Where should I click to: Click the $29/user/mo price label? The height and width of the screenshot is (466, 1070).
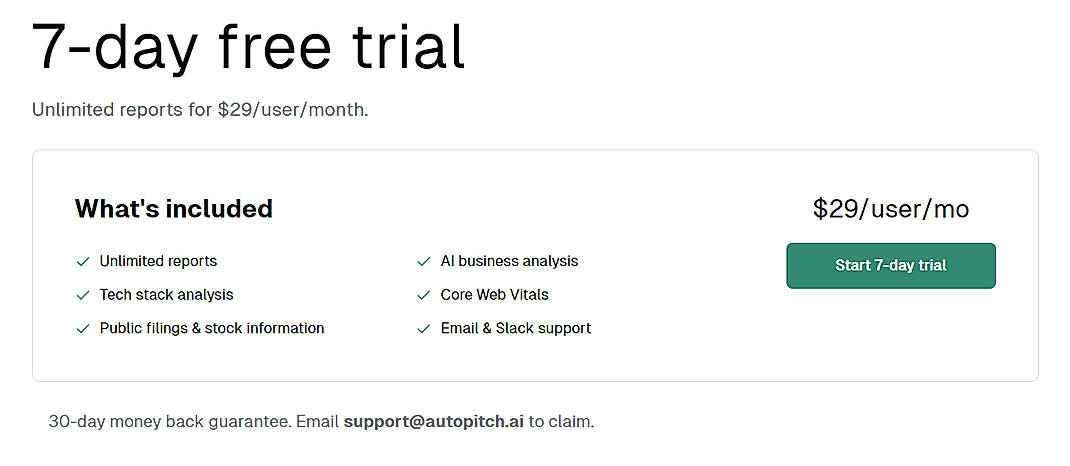tap(890, 209)
